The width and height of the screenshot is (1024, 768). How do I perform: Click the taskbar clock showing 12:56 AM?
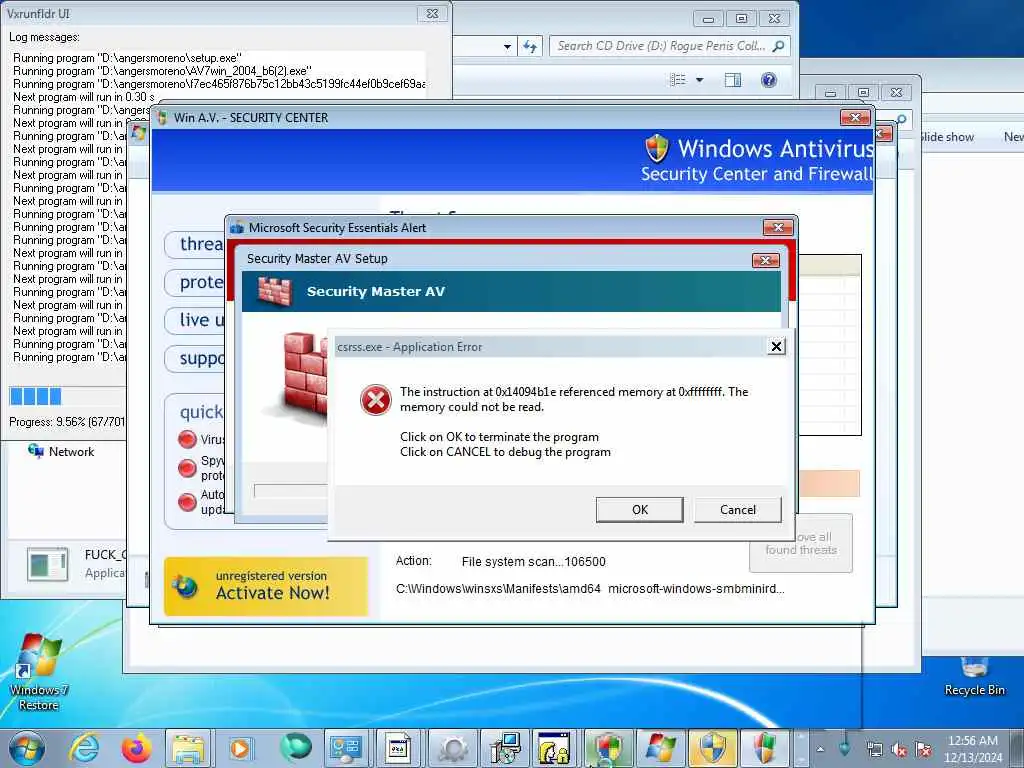tap(972, 749)
